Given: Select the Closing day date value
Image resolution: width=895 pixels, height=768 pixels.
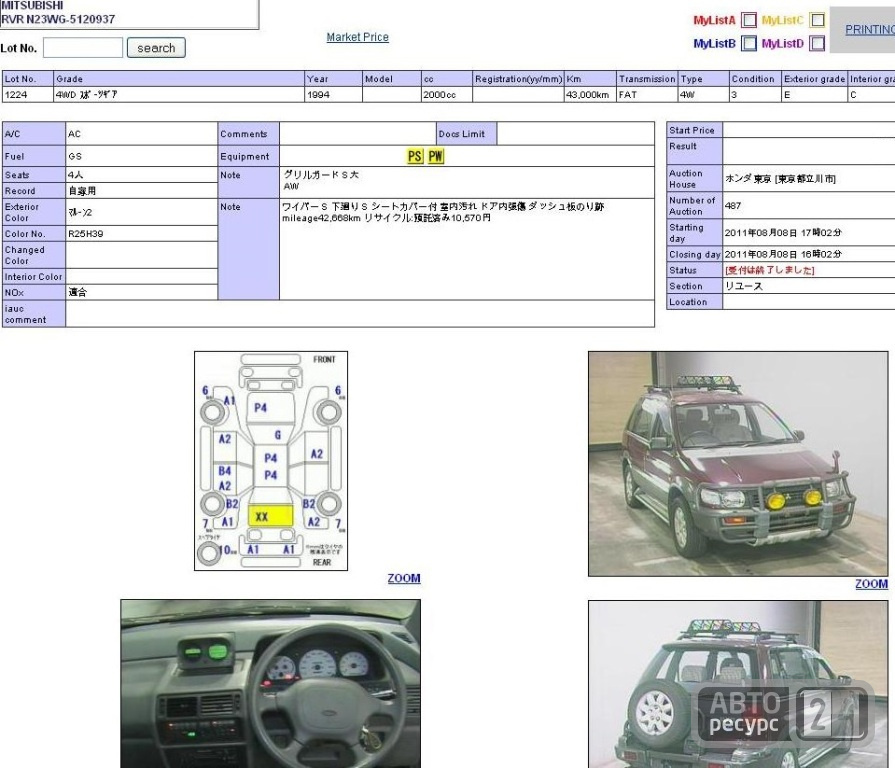Looking at the screenshot, I should (x=783, y=254).
